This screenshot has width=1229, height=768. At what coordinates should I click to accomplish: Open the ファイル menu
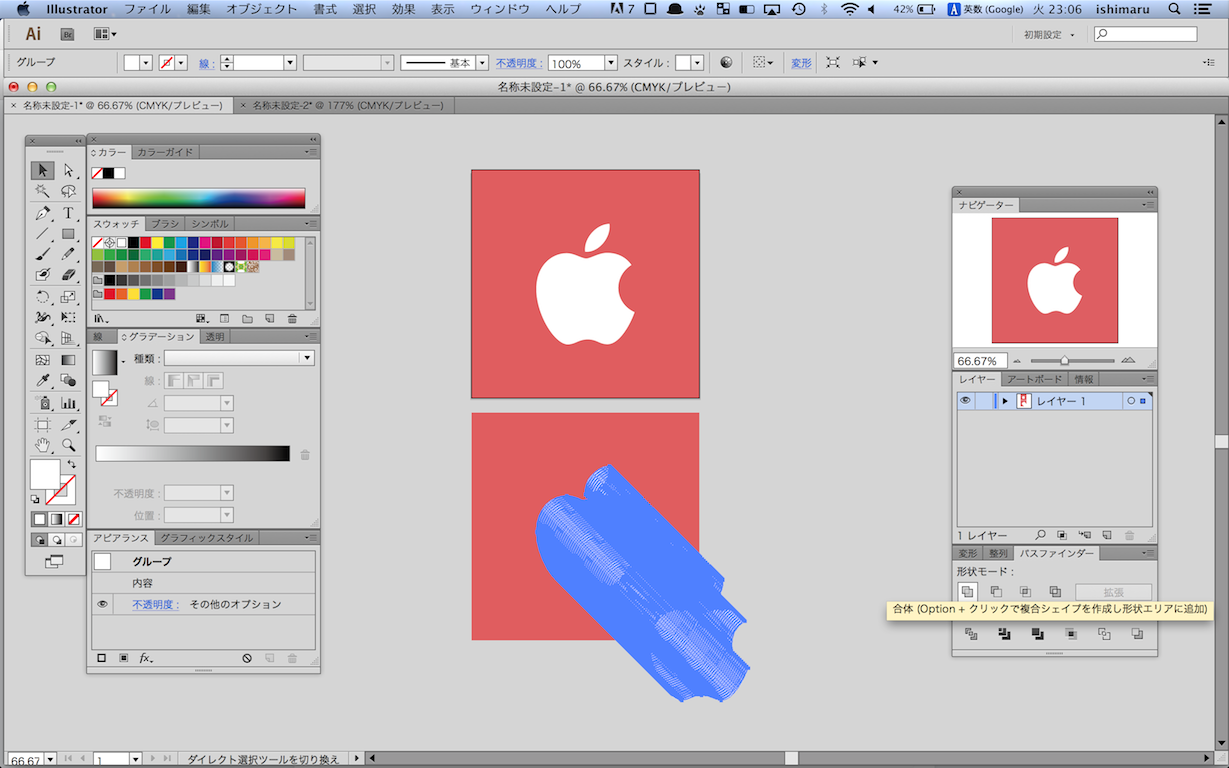[x=147, y=9]
